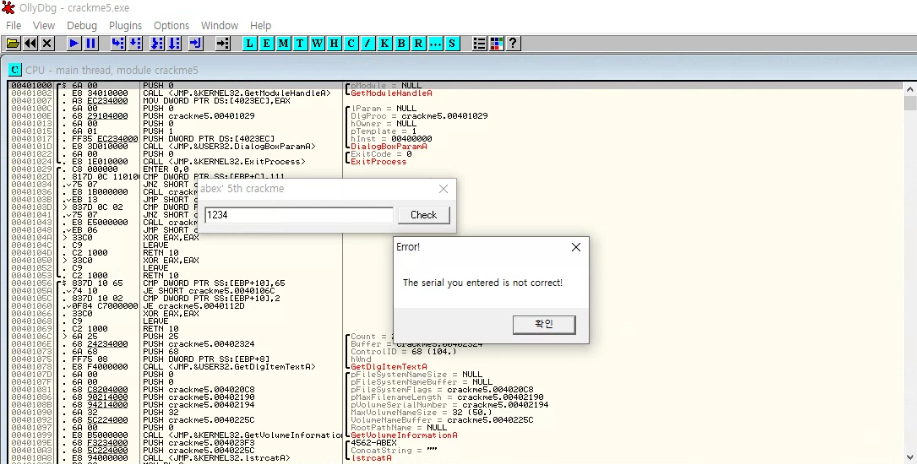
Task: Click the CPU window's C icon in title
Action: tap(15, 70)
